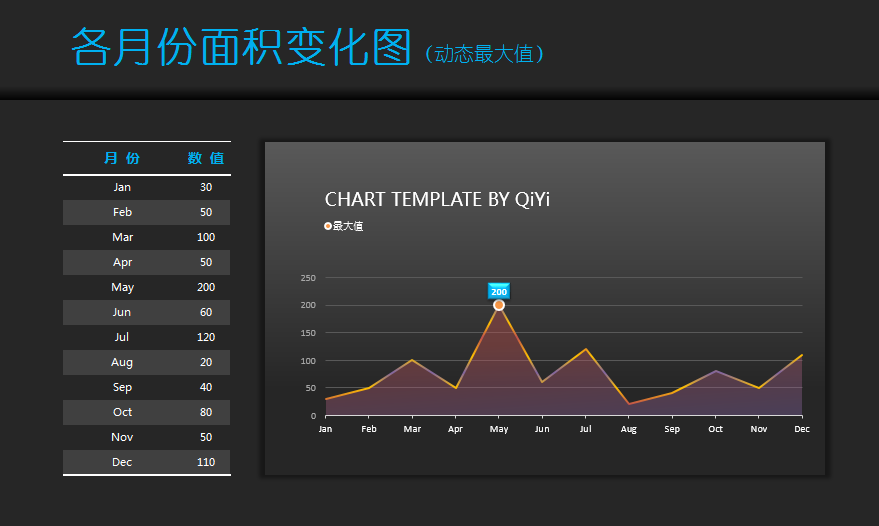Image resolution: width=879 pixels, height=526 pixels.
Task: Select the 月份 table header
Action: pyautogui.click(x=122, y=158)
